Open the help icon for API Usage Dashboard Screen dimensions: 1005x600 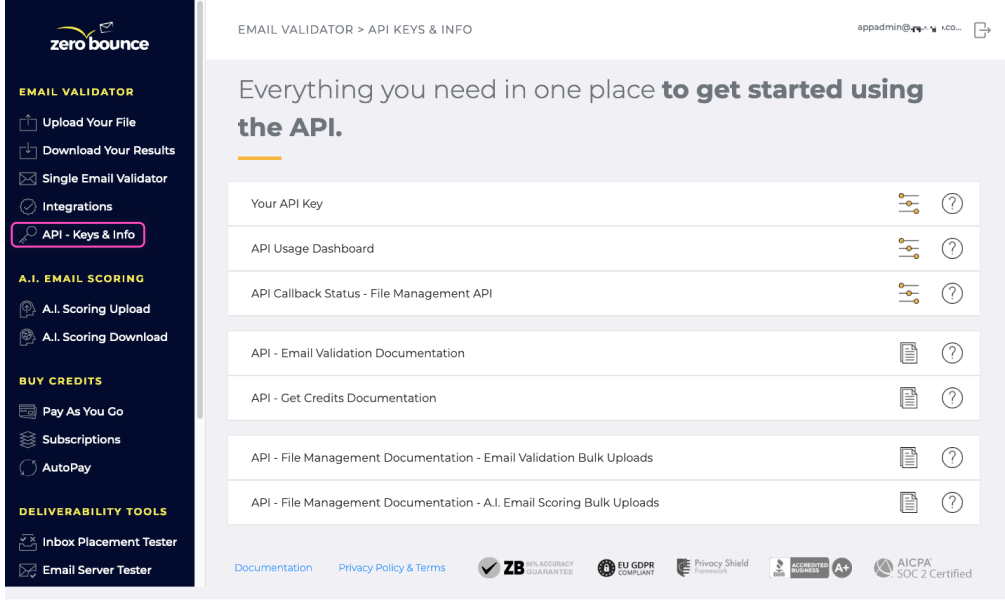951,248
